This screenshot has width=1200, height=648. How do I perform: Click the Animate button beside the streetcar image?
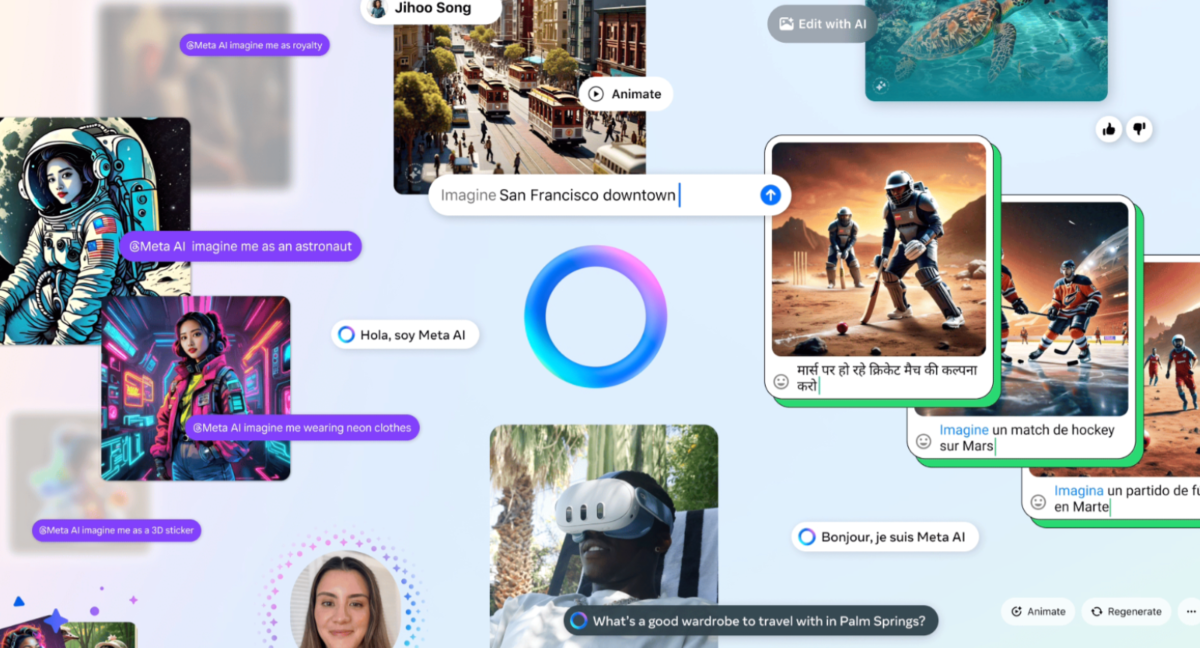pos(625,94)
